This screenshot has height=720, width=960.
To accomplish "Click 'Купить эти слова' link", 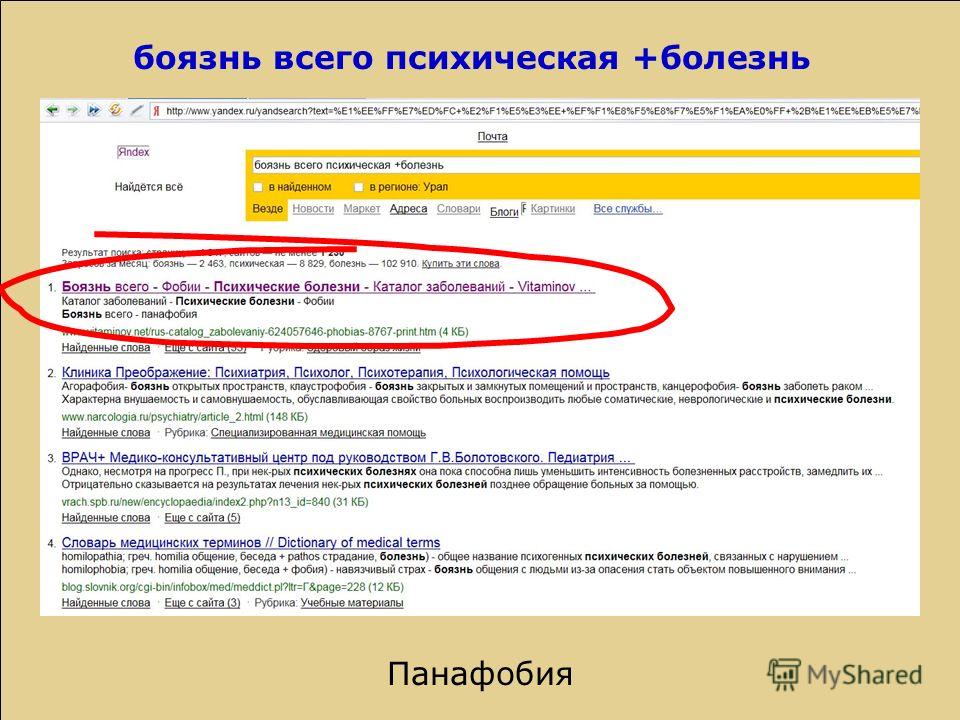I will click(461, 264).
